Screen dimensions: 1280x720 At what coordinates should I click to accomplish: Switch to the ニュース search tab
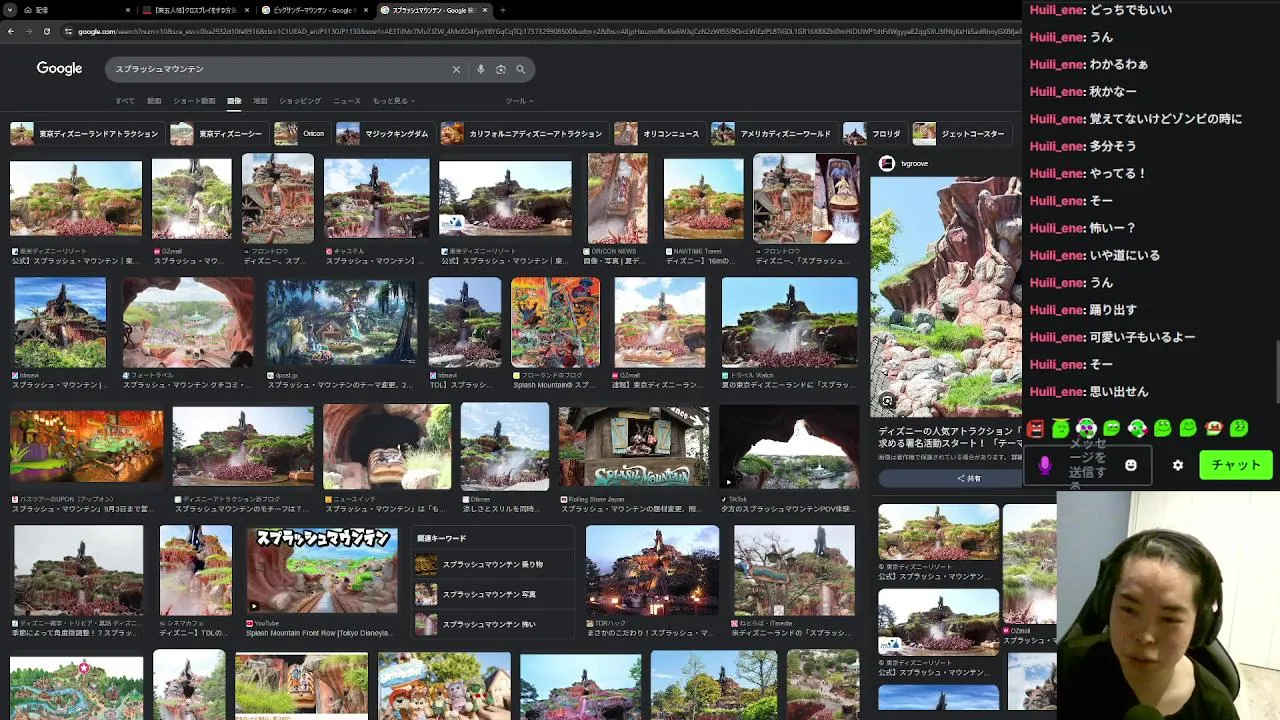pyautogui.click(x=347, y=101)
